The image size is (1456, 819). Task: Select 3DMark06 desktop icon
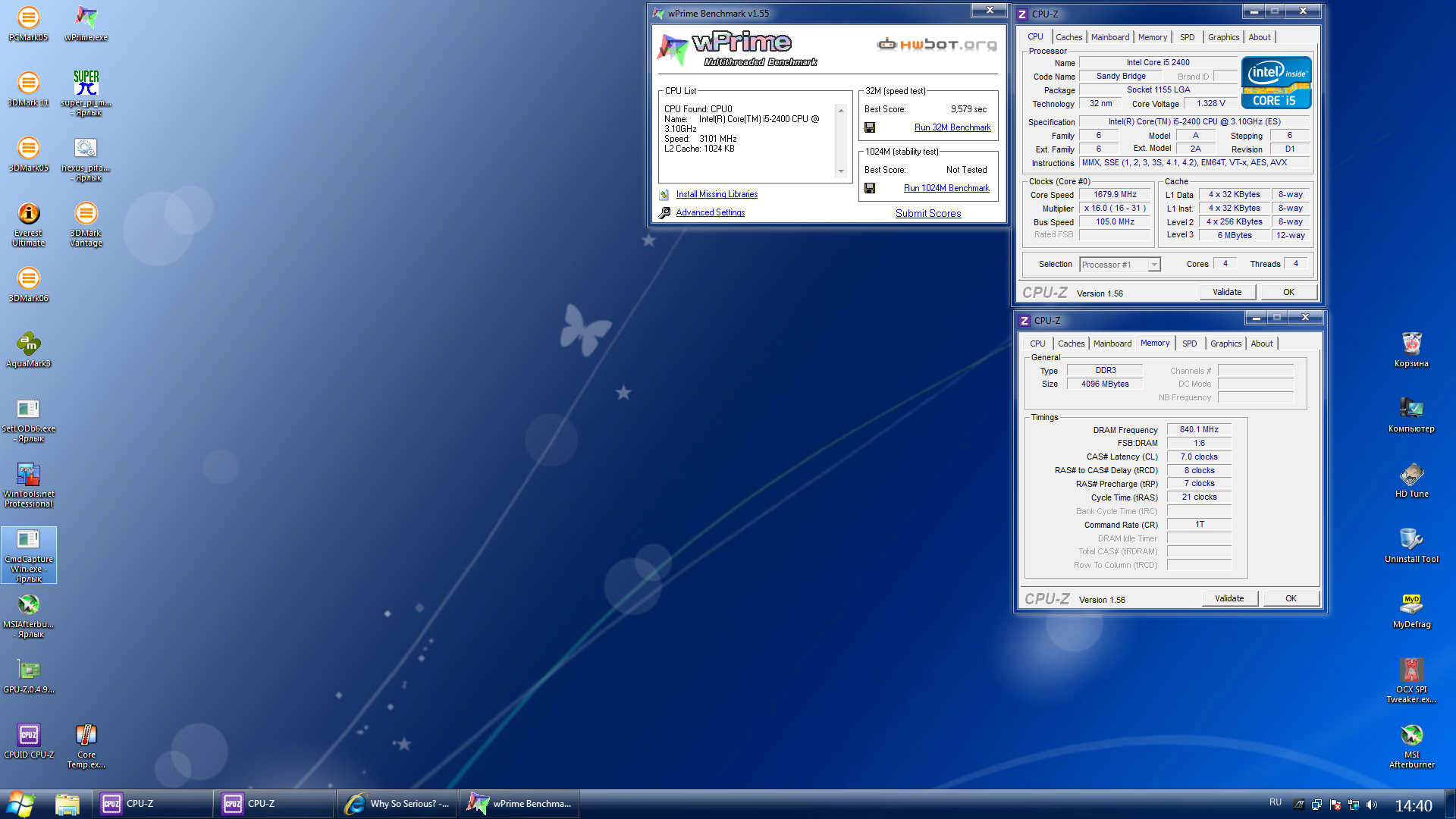(29, 284)
